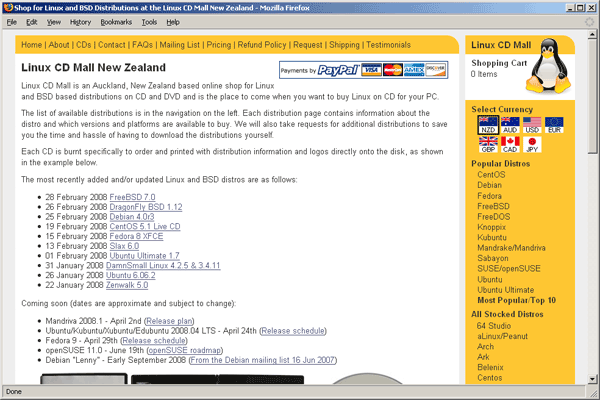This screenshot has height=400, width=600.
Task: Open the View menu
Action: coord(54,22)
